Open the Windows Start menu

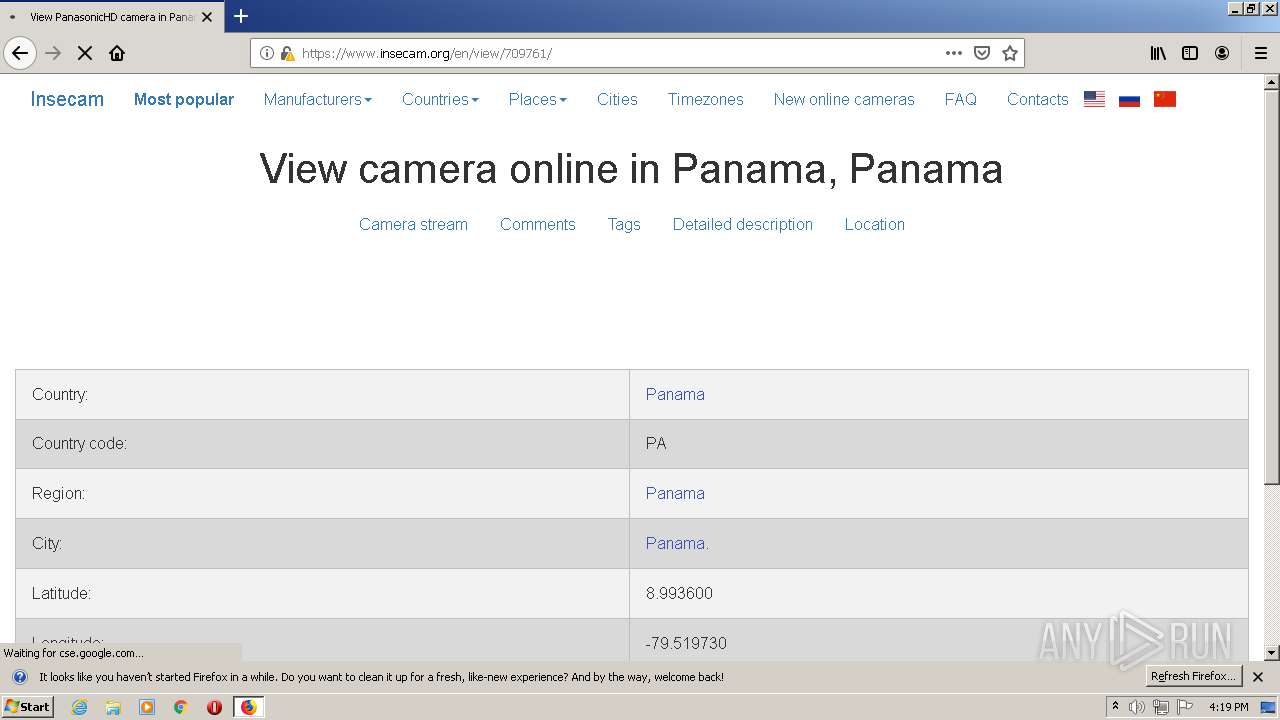coord(27,707)
